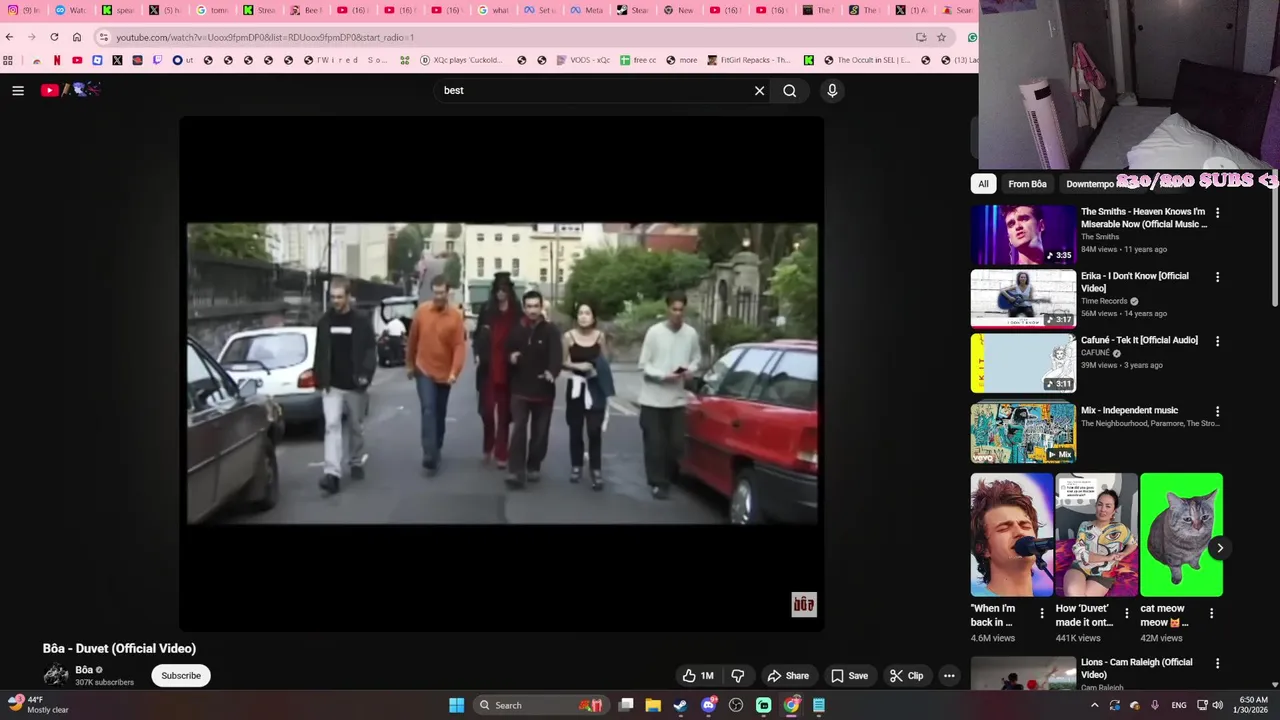Dislike the Duvet video
1280x720 pixels.
pos(738,675)
